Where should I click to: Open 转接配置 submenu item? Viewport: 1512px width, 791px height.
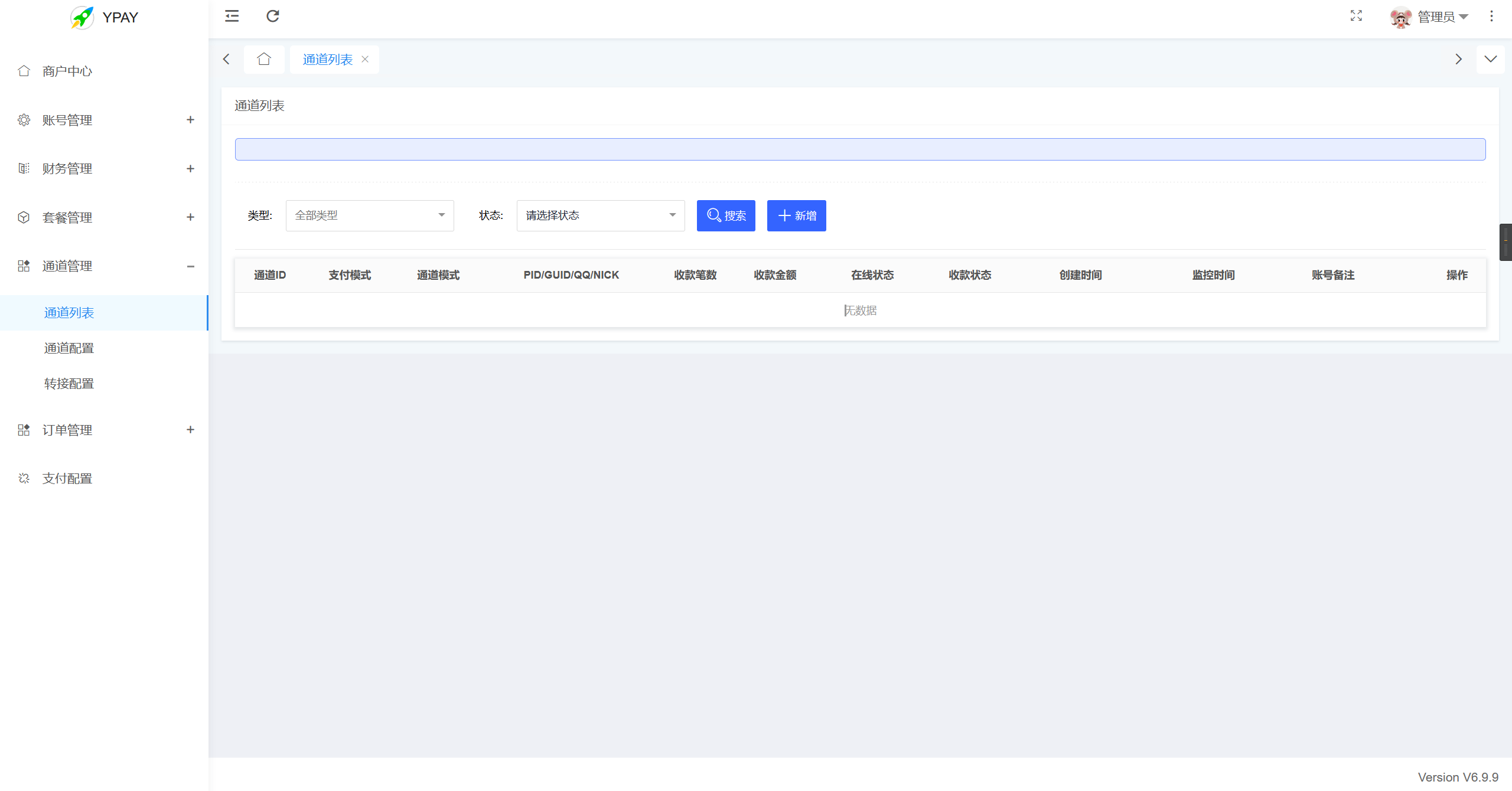[x=69, y=384]
